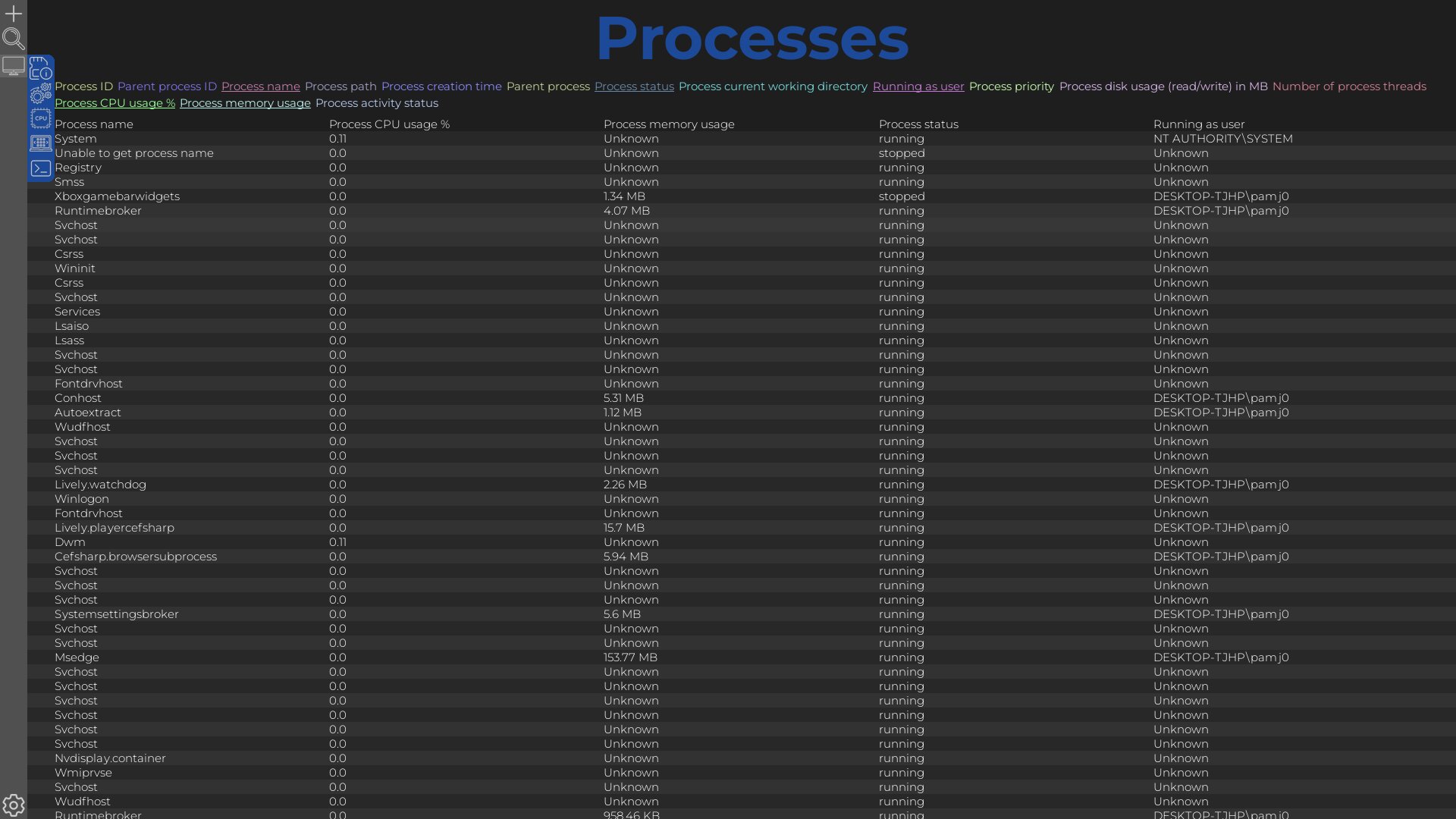Open the settings gear in the sidebar
Image resolution: width=1456 pixels, height=819 pixels.
14,805
